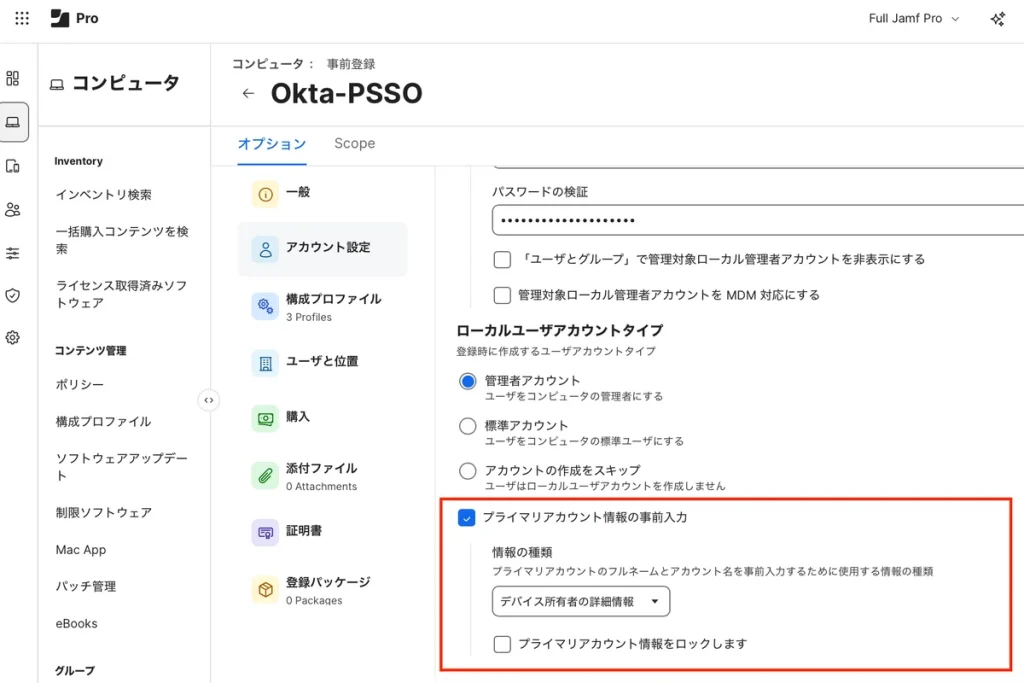The height and width of the screenshot is (683, 1024).
Task: Select the 標準アカウント radio button
Action: [467, 426]
